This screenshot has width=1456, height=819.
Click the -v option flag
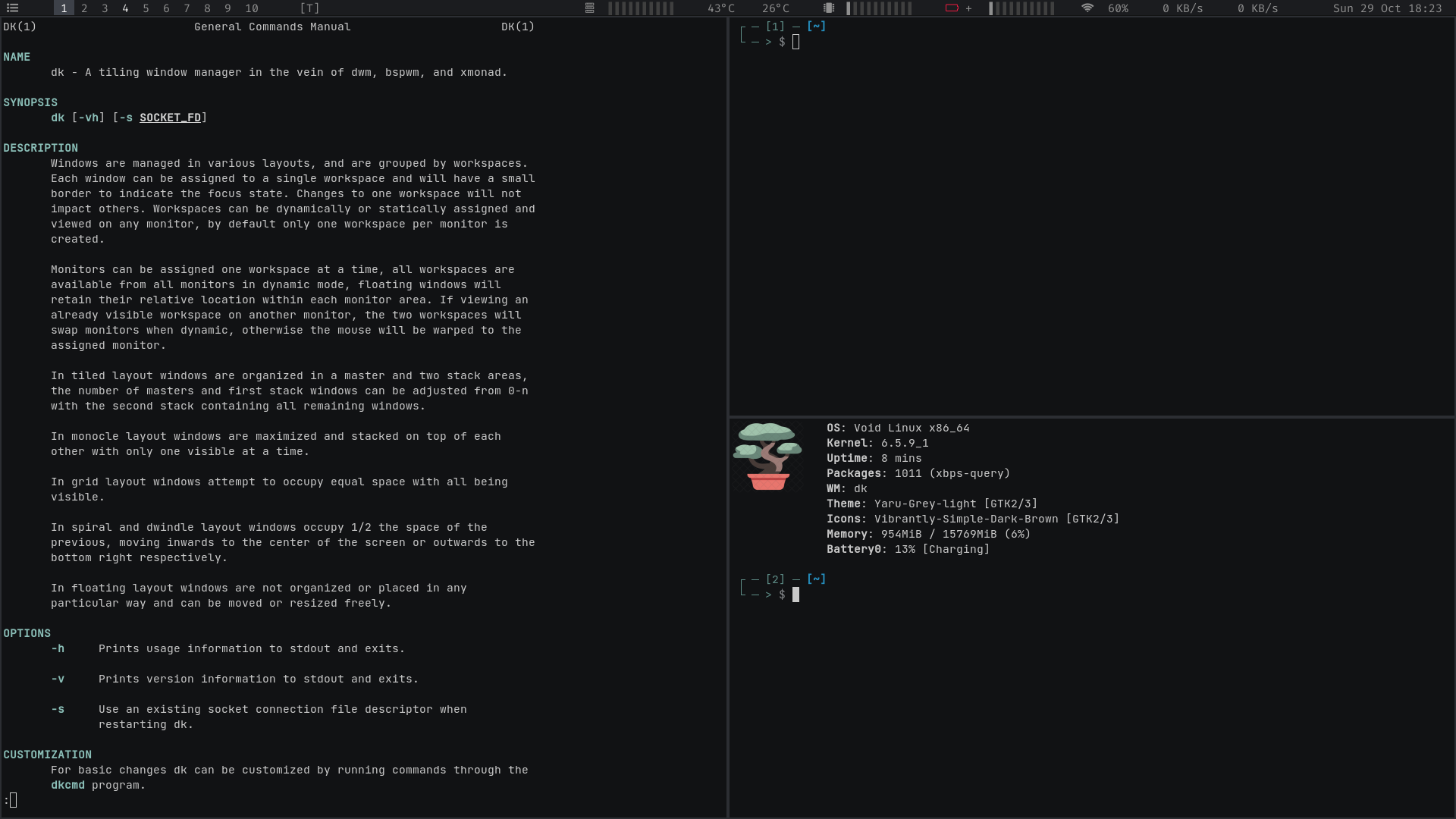tap(58, 679)
